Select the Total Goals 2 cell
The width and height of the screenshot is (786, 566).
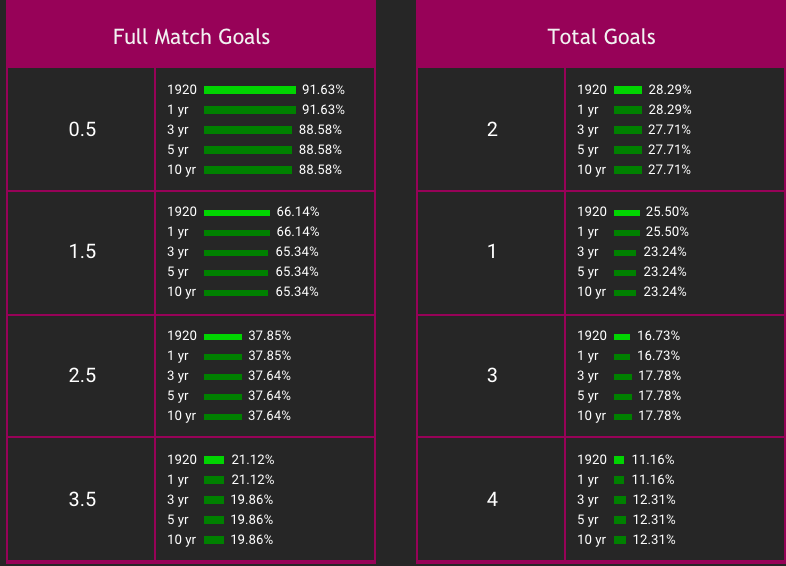tap(491, 129)
